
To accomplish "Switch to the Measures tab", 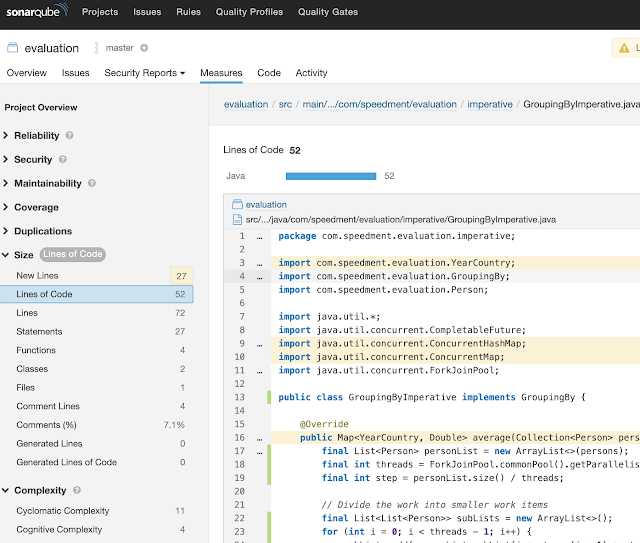I will [221, 73].
